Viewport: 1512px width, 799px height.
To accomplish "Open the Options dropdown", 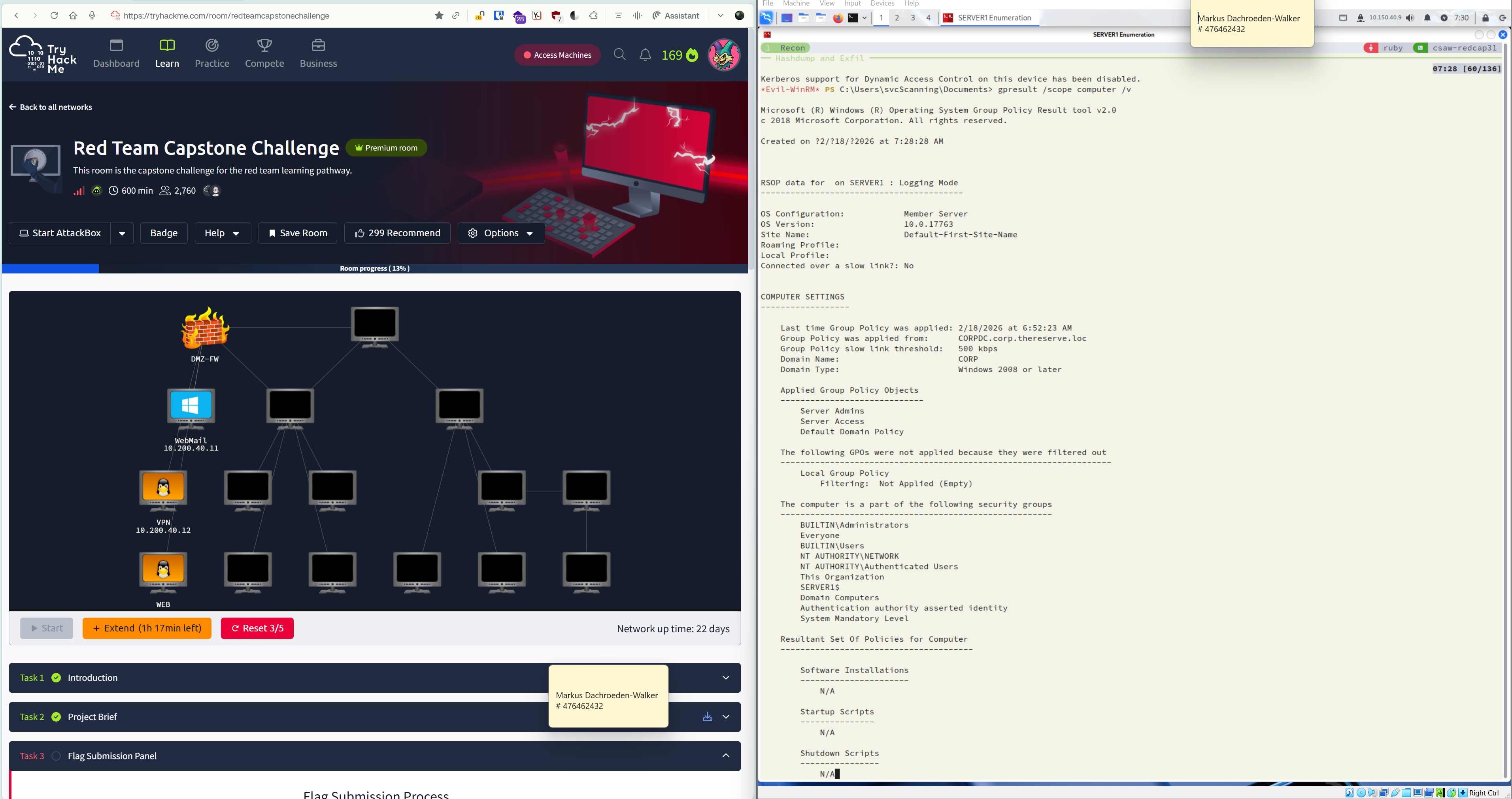I will 501,234.
